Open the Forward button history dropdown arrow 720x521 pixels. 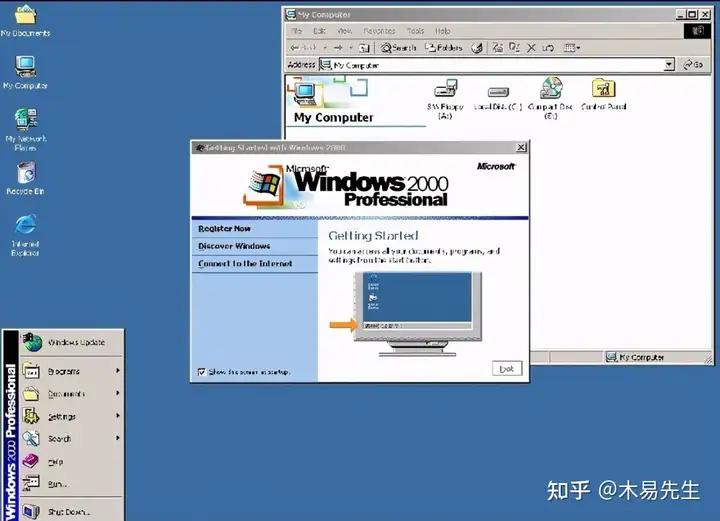click(351, 48)
